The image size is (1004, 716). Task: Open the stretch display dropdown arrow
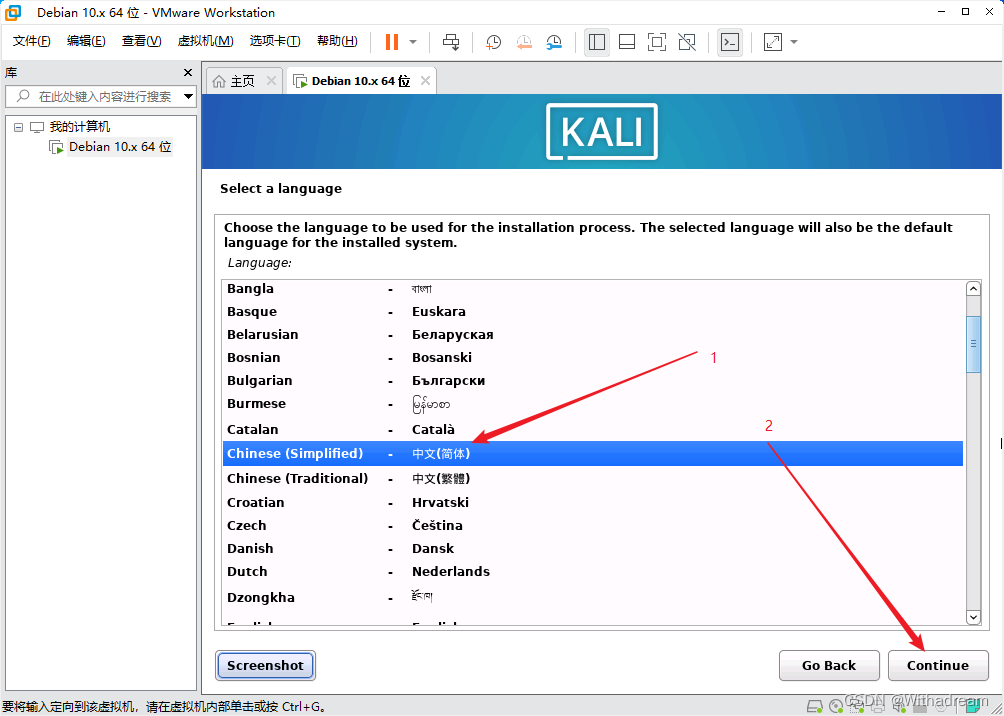[794, 42]
